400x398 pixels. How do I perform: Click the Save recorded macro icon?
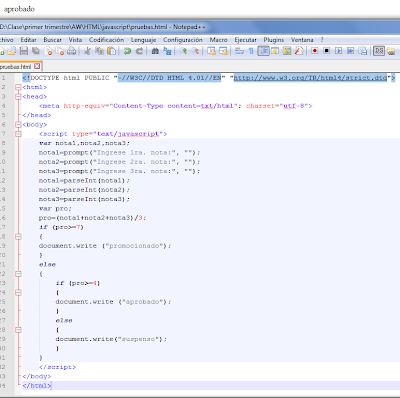tap(363, 51)
